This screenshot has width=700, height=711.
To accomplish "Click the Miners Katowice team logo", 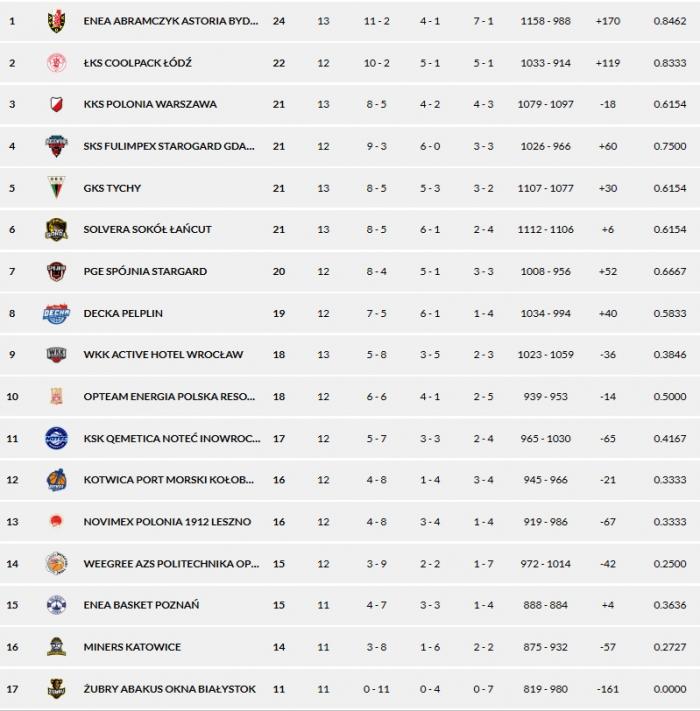I will pos(56,647).
